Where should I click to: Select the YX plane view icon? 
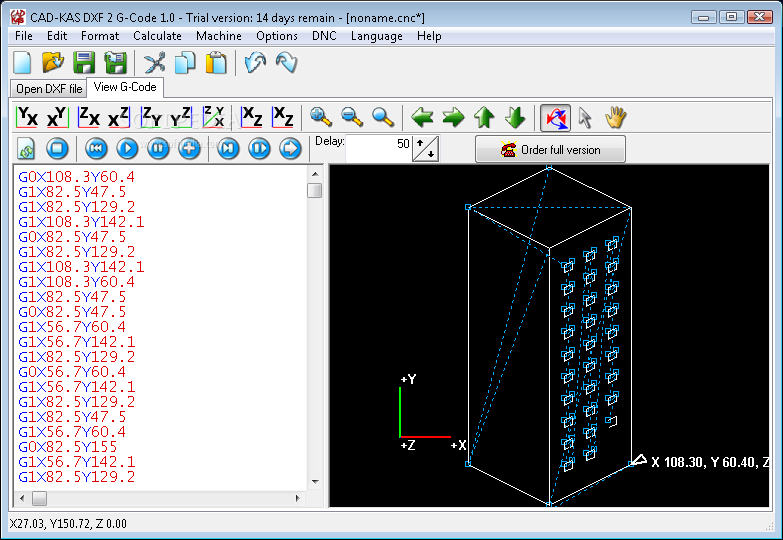(x=27, y=117)
